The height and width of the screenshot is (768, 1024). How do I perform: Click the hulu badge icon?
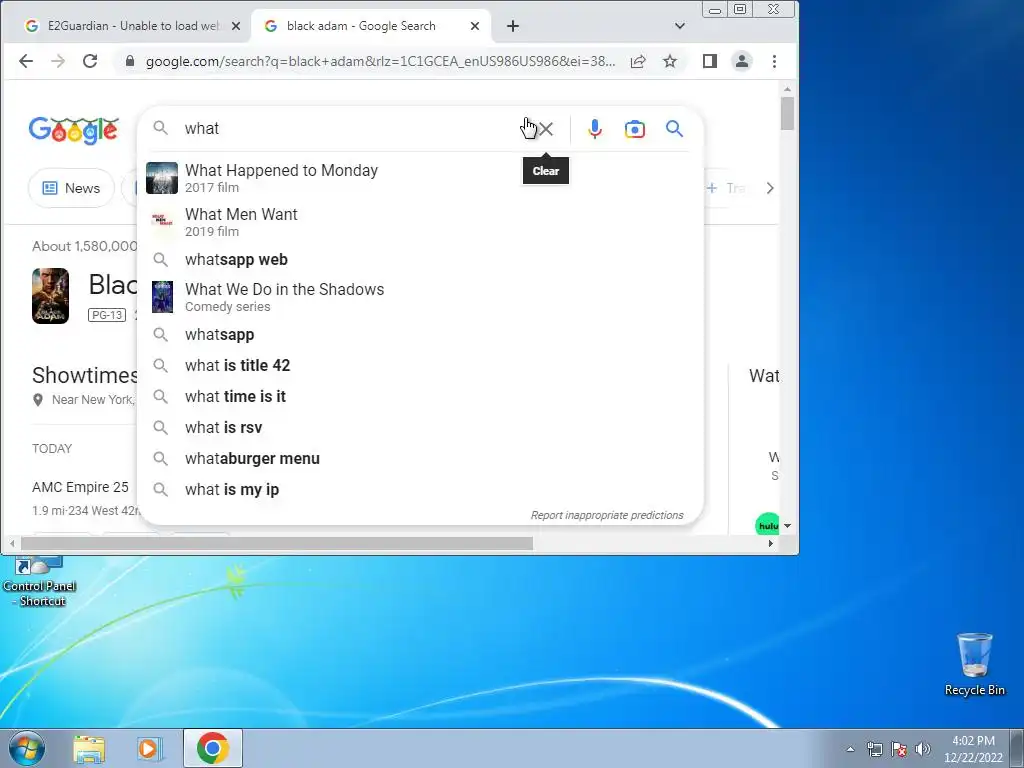coord(767,525)
